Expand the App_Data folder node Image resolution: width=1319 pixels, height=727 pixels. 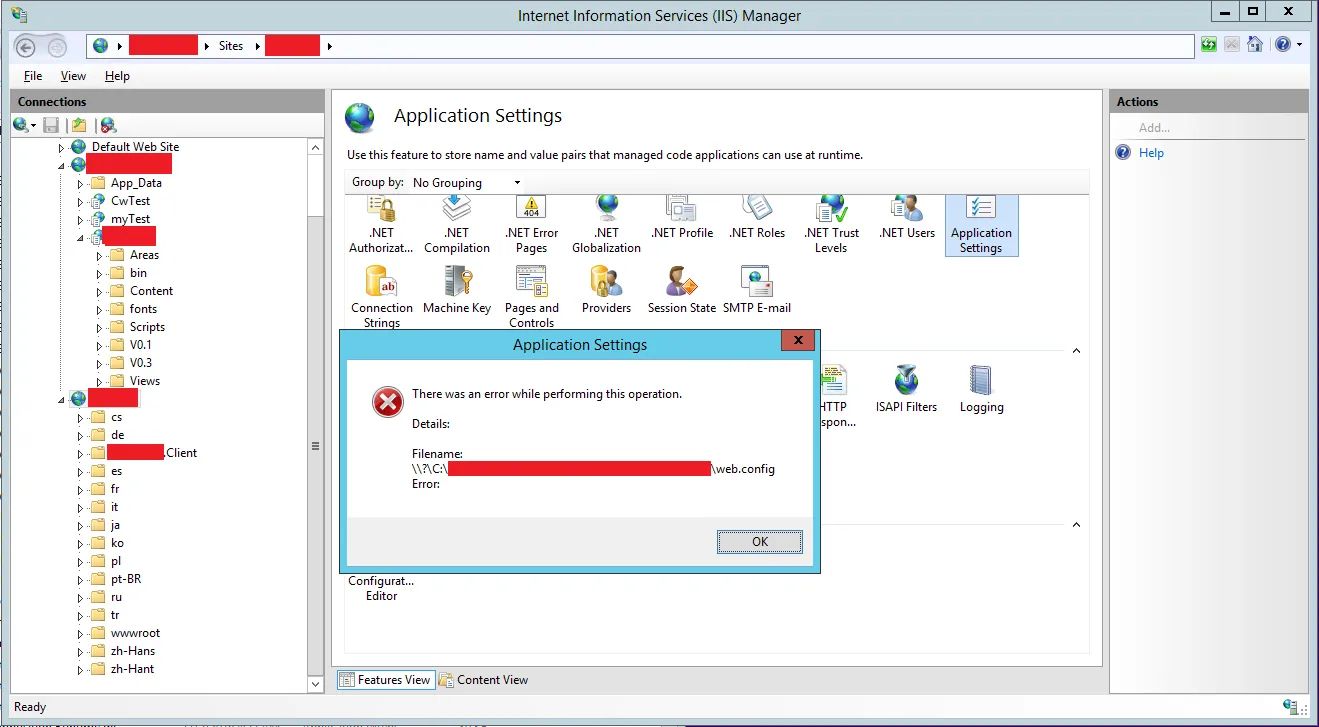point(81,183)
